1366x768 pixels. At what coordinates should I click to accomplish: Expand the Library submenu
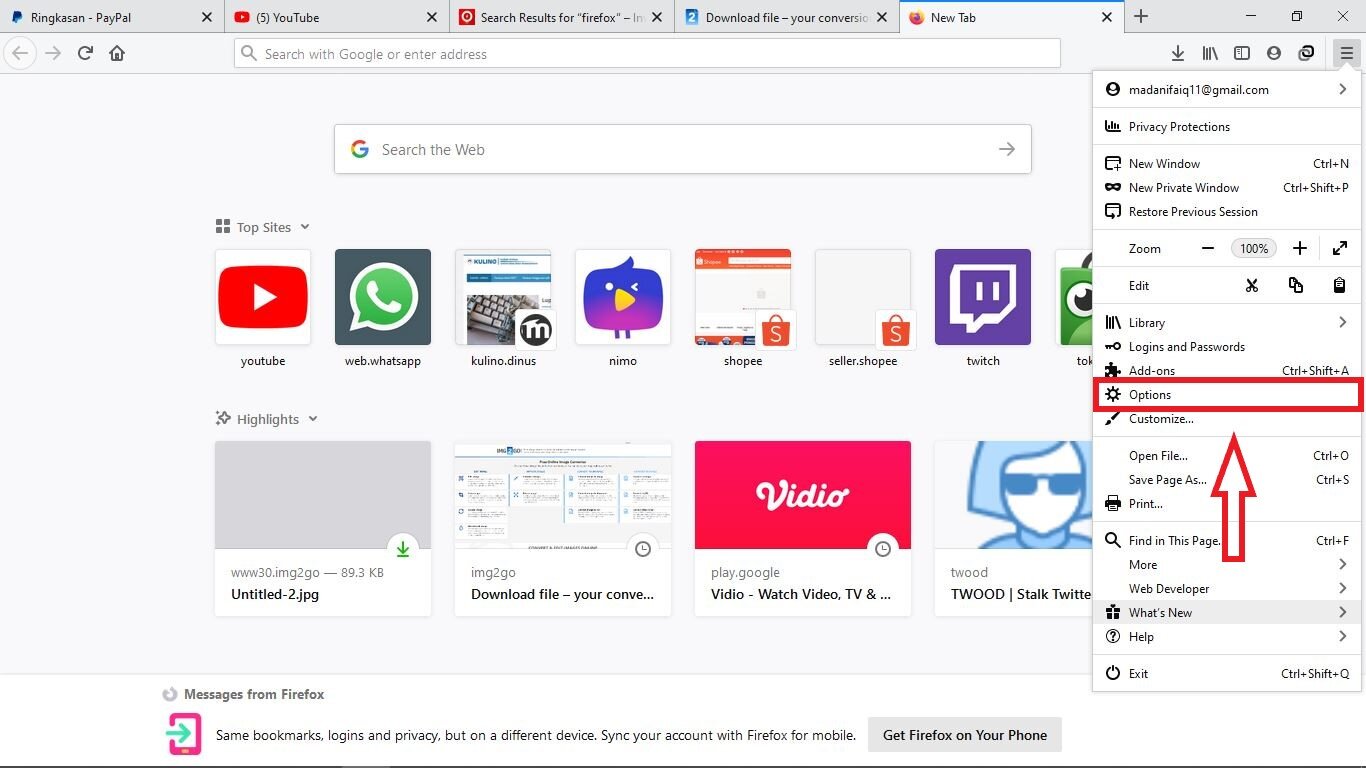(1342, 322)
